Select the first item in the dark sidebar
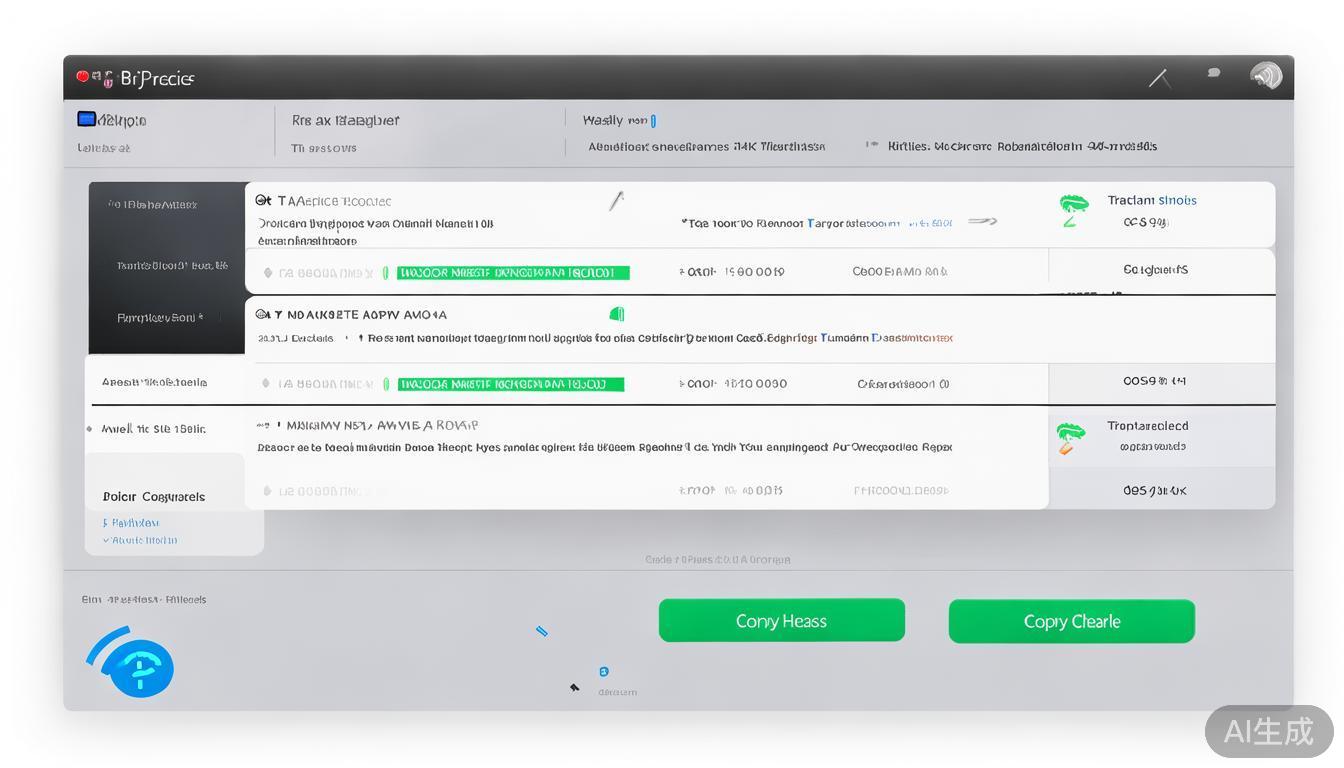Viewport: 1344px width, 768px height. [x=153, y=205]
